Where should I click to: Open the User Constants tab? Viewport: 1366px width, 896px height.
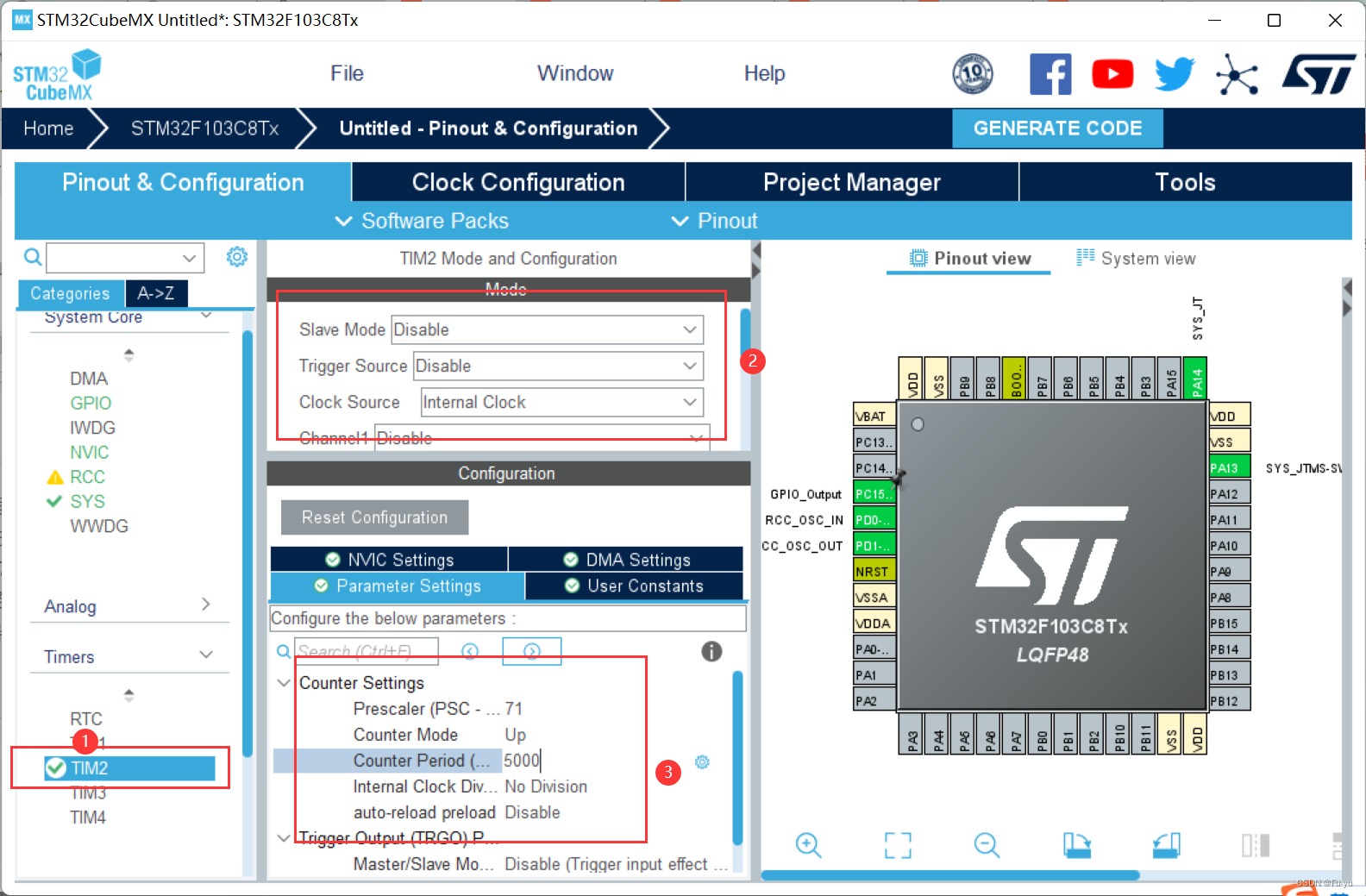tap(634, 586)
